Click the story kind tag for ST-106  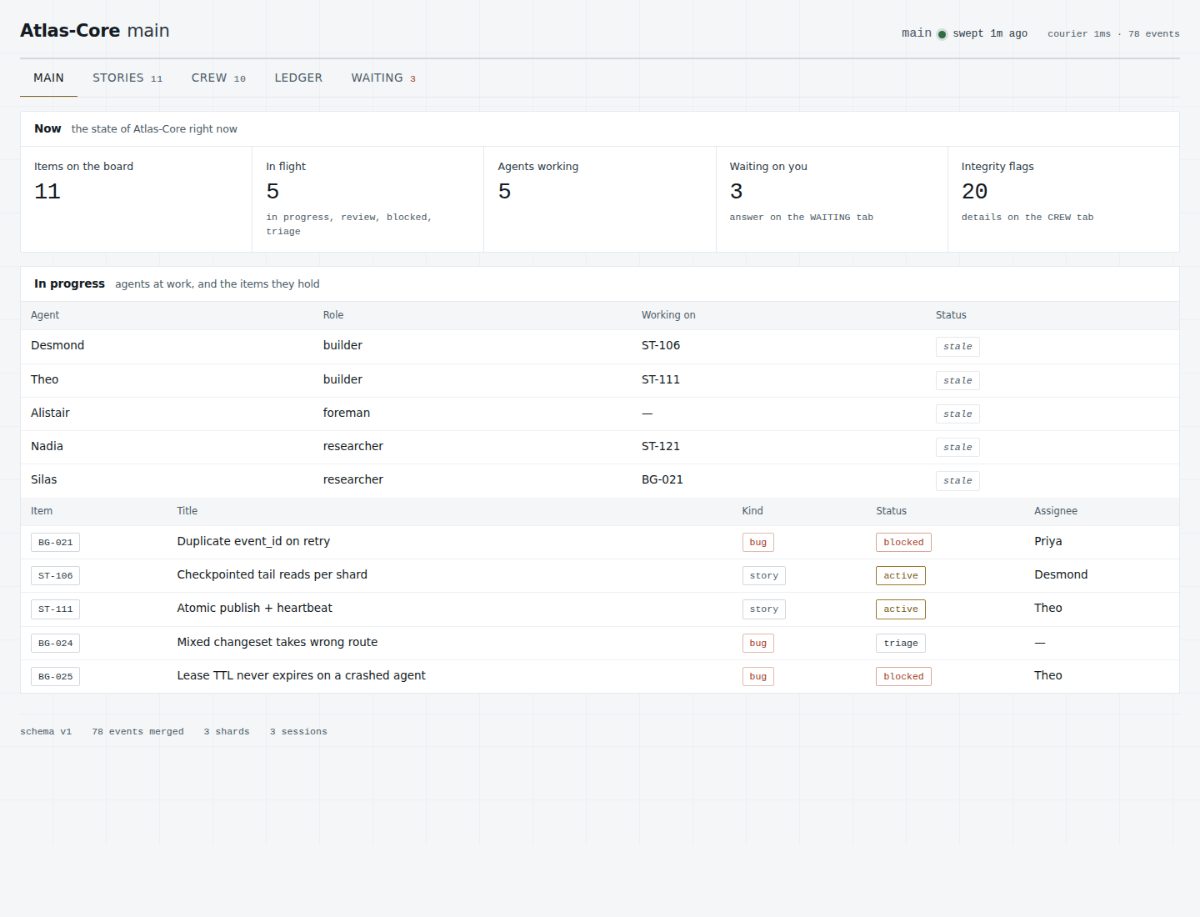pos(764,576)
